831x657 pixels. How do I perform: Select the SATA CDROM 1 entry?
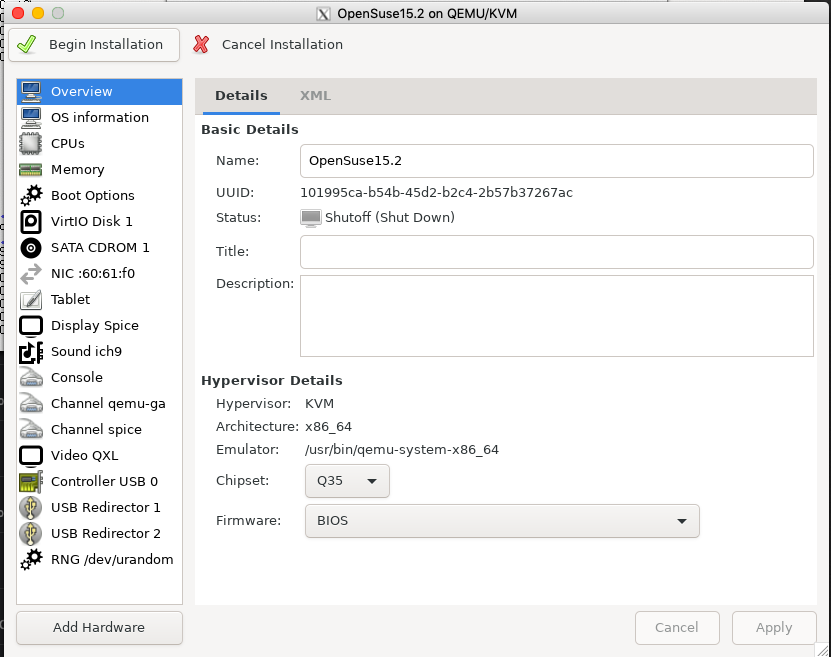coord(100,247)
